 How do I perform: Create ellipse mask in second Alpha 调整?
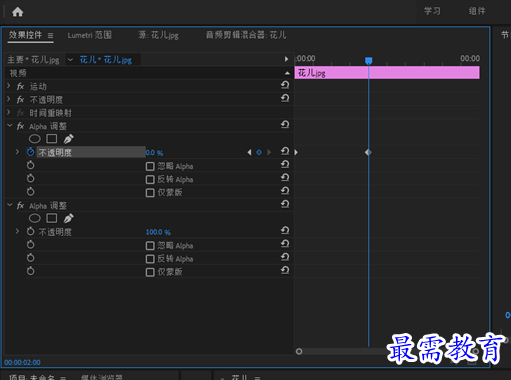click(35, 218)
